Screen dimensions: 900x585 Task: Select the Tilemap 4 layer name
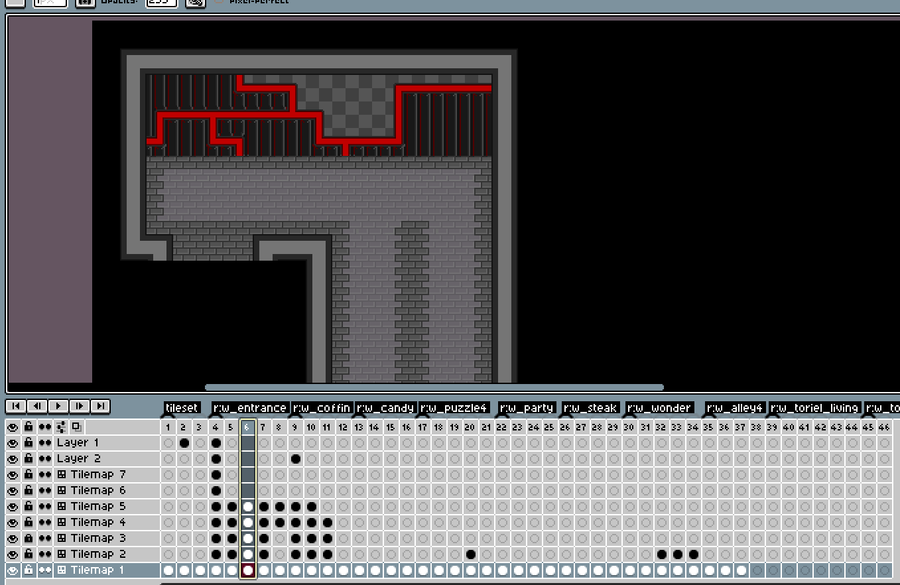(x=98, y=522)
